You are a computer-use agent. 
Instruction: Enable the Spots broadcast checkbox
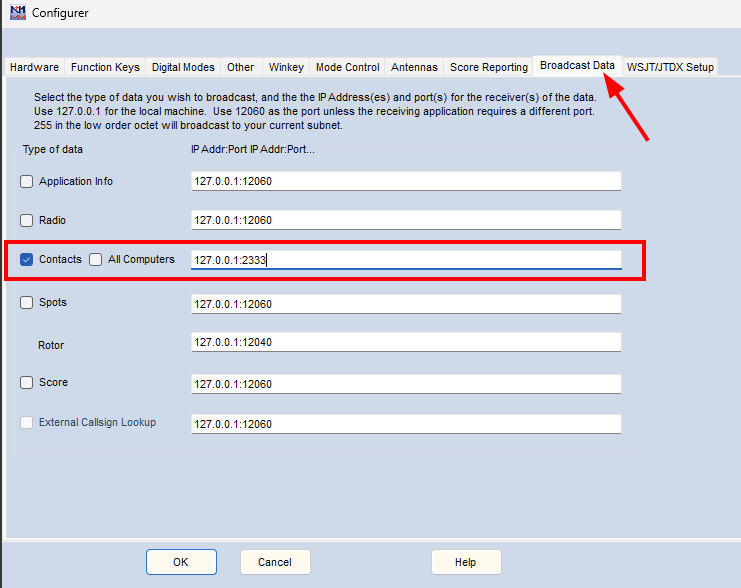(x=27, y=303)
